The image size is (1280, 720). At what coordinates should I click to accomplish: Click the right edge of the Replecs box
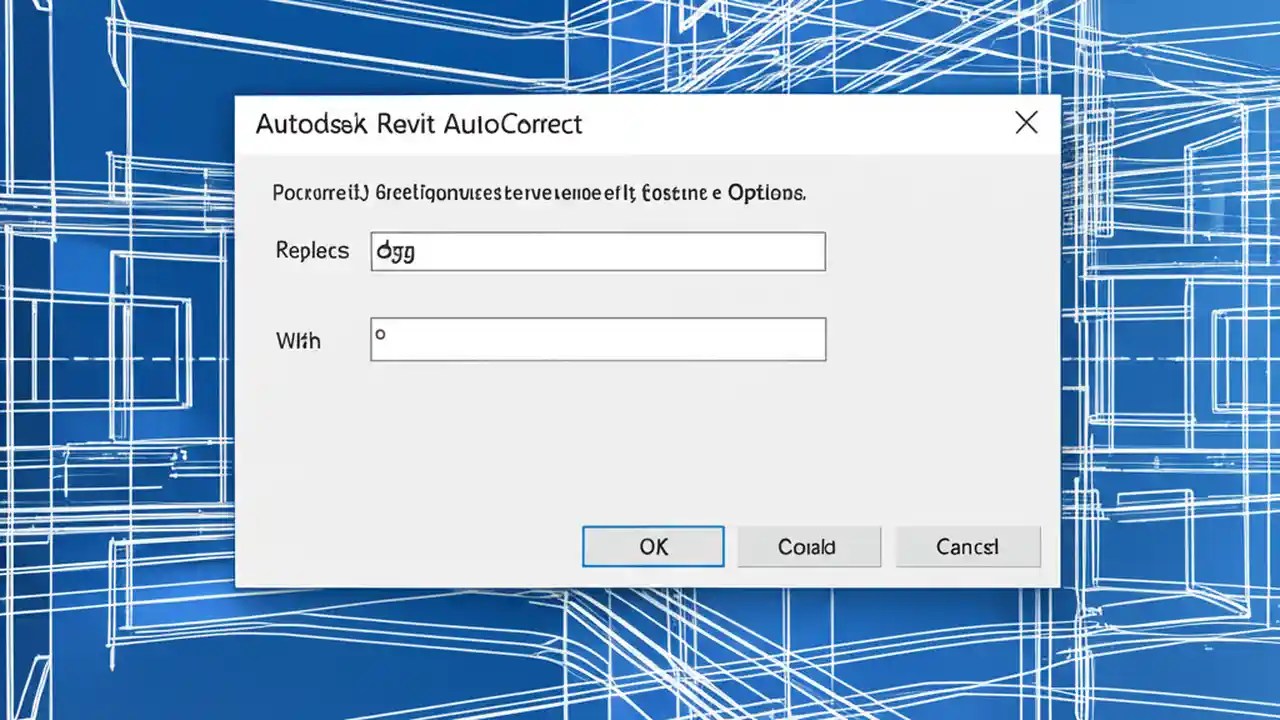[823, 251]
